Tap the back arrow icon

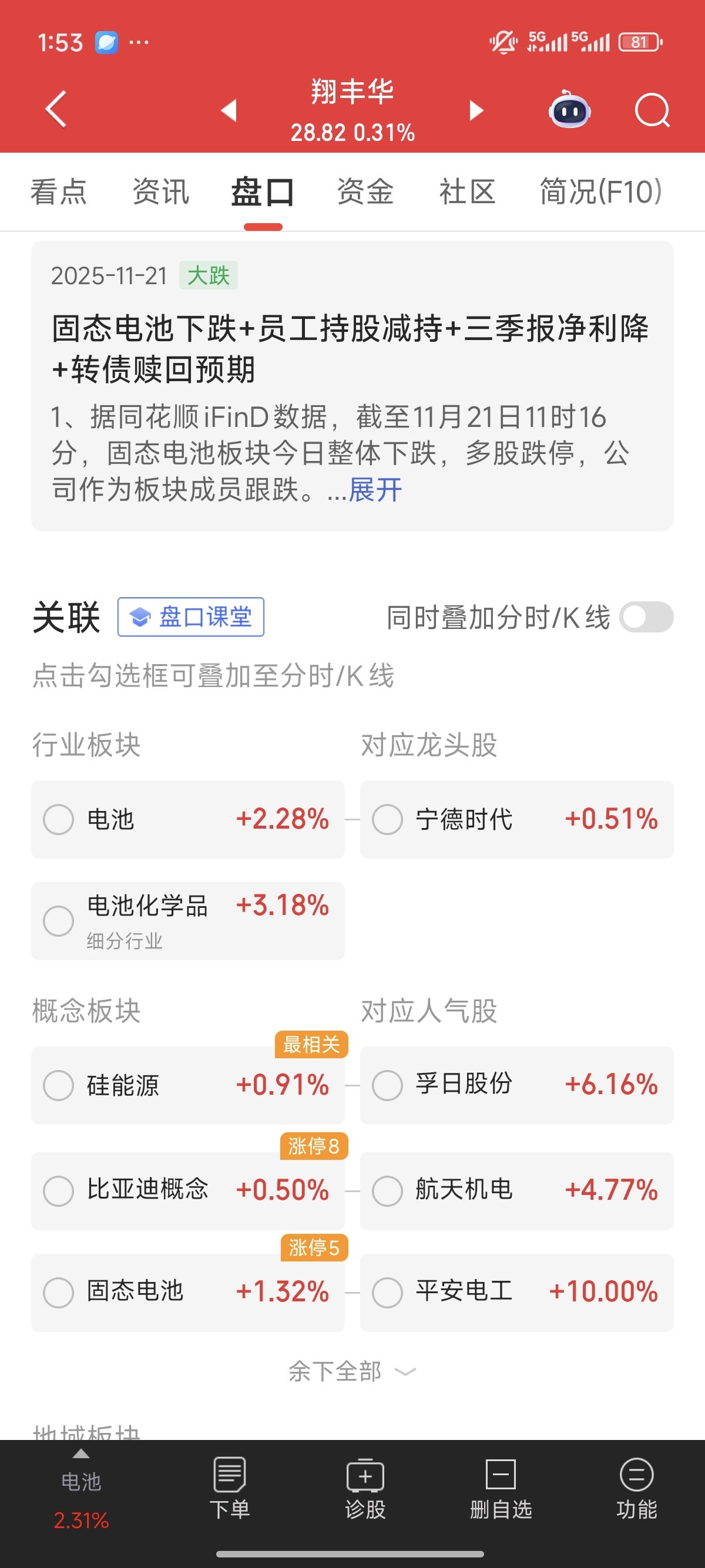(x=56, y=110)
